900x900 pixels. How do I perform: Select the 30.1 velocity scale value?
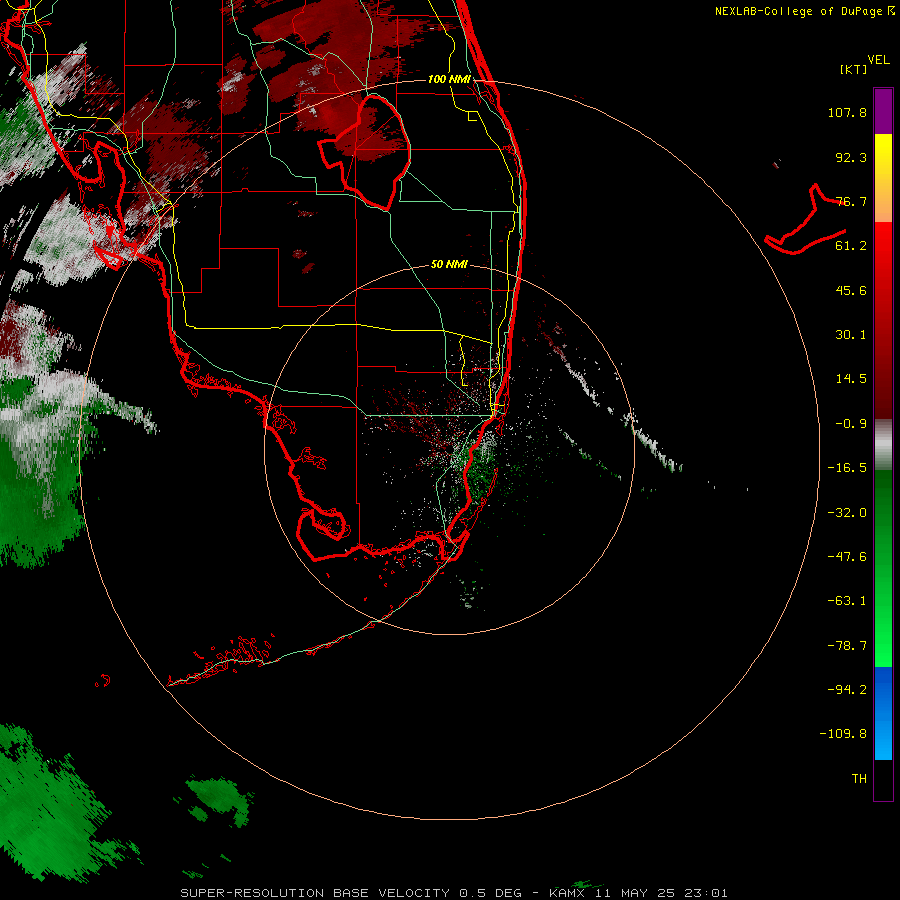click(x=851, y=335)
